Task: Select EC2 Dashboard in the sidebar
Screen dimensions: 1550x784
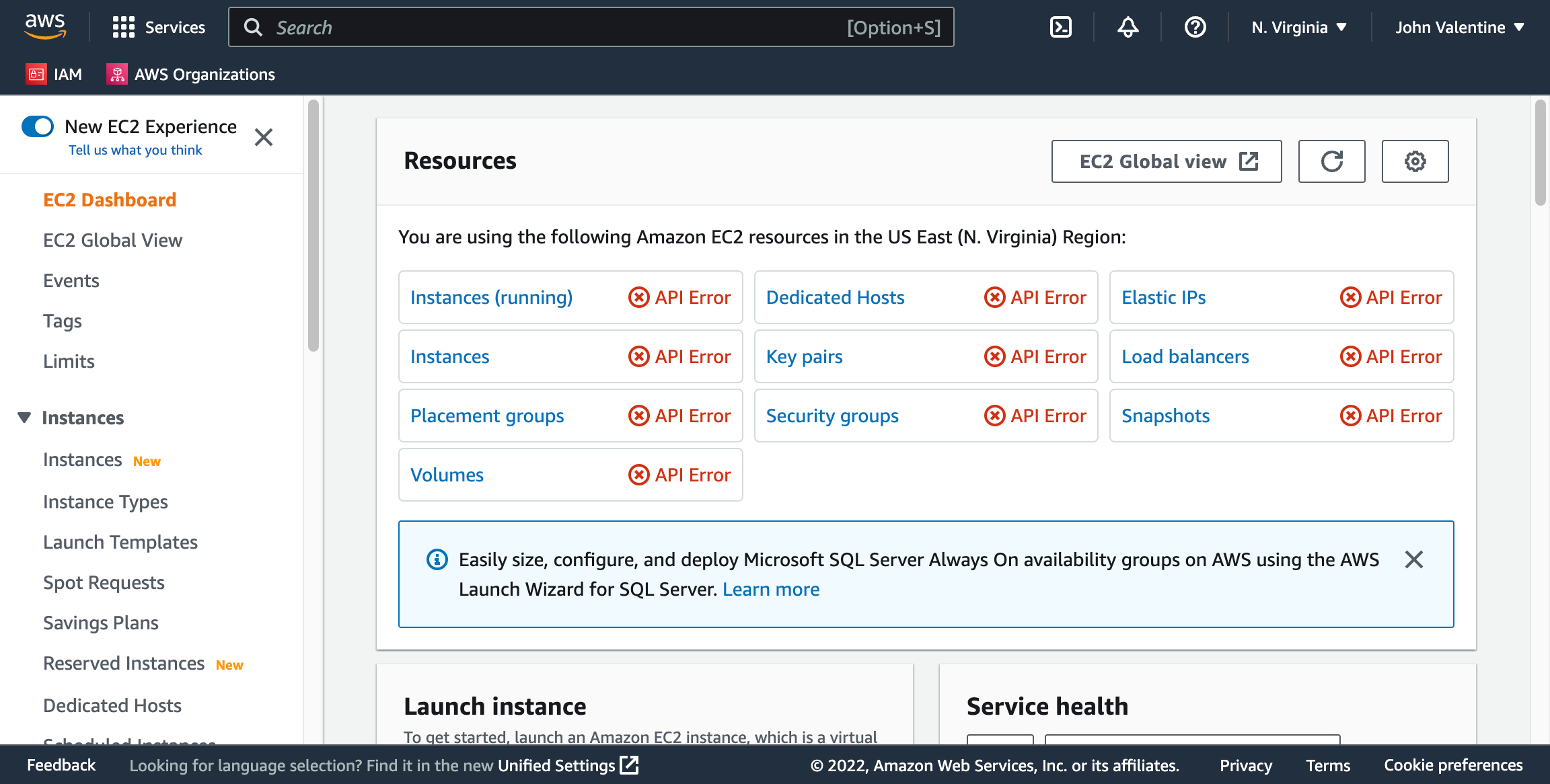Action: coord(110,200)
